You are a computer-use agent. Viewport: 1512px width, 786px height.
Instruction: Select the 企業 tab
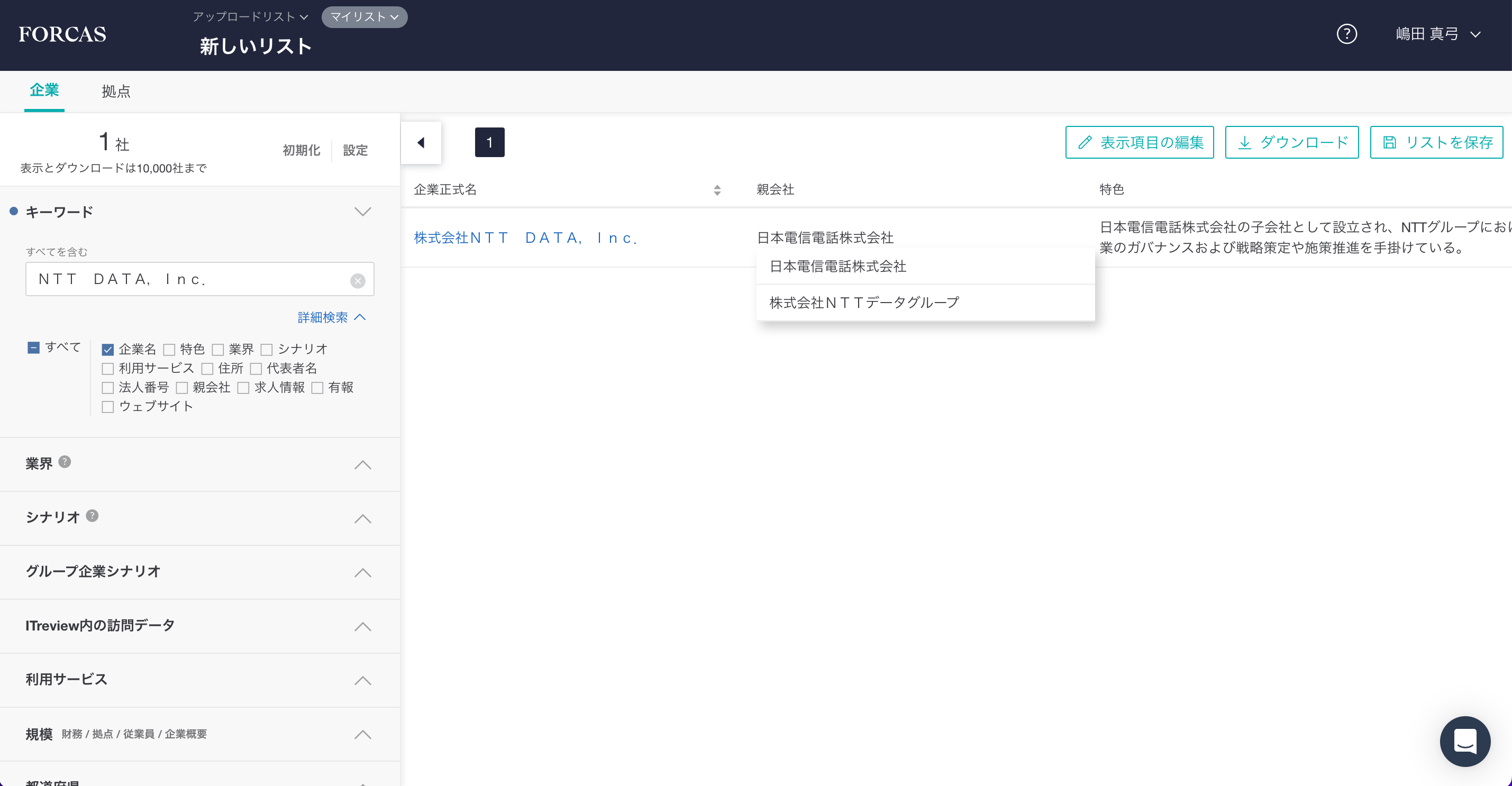click(x=44, y=90)
